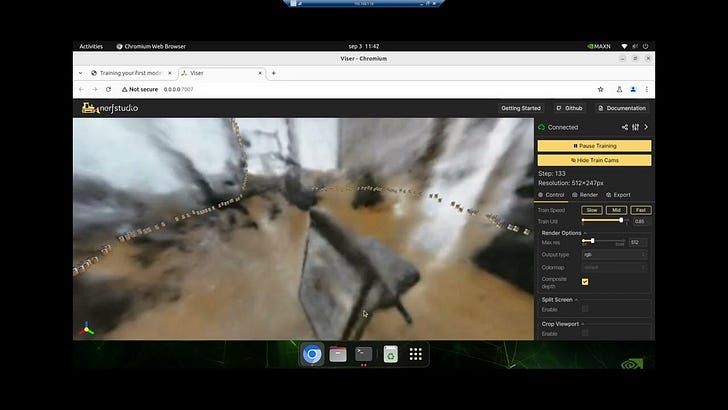
Task: Open the Github link
Action: (x=569, y=108)
